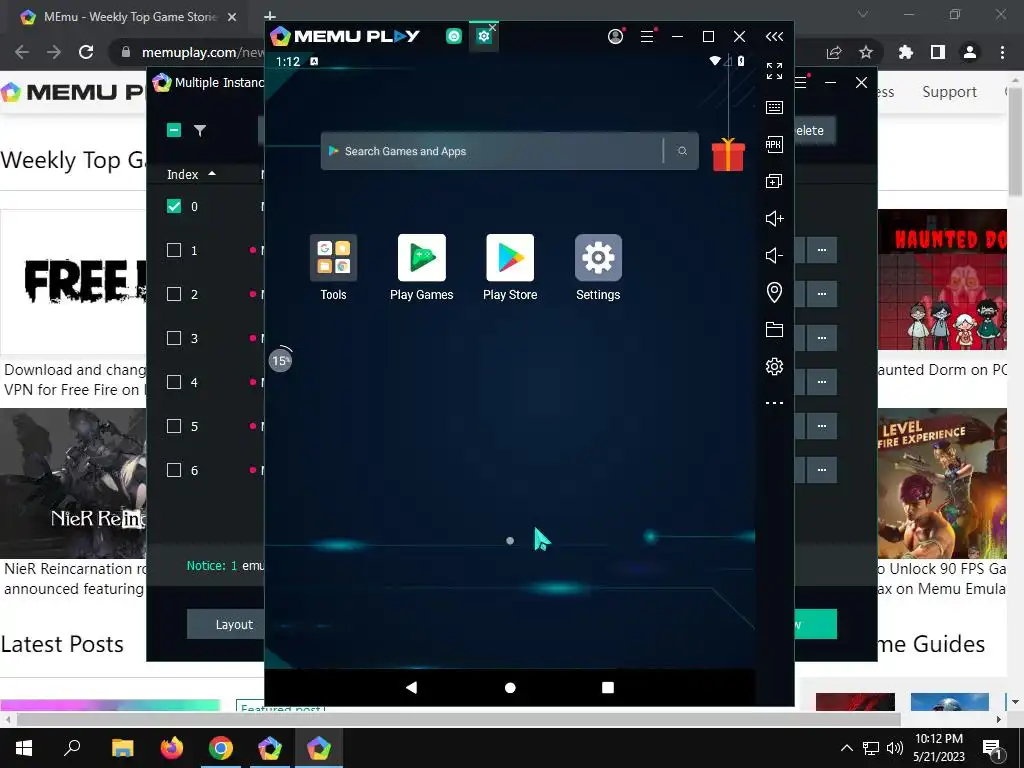Toggle fullscreen mode in MEmu sidebar
Image resolution: width=1024 pixels, height=768 pixels.
coord(774,71)
